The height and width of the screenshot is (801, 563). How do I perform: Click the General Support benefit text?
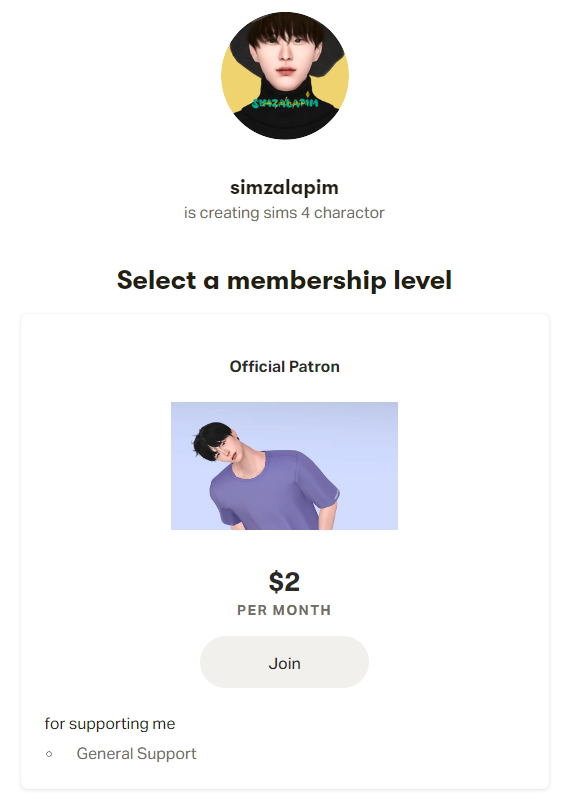[136, 753]
